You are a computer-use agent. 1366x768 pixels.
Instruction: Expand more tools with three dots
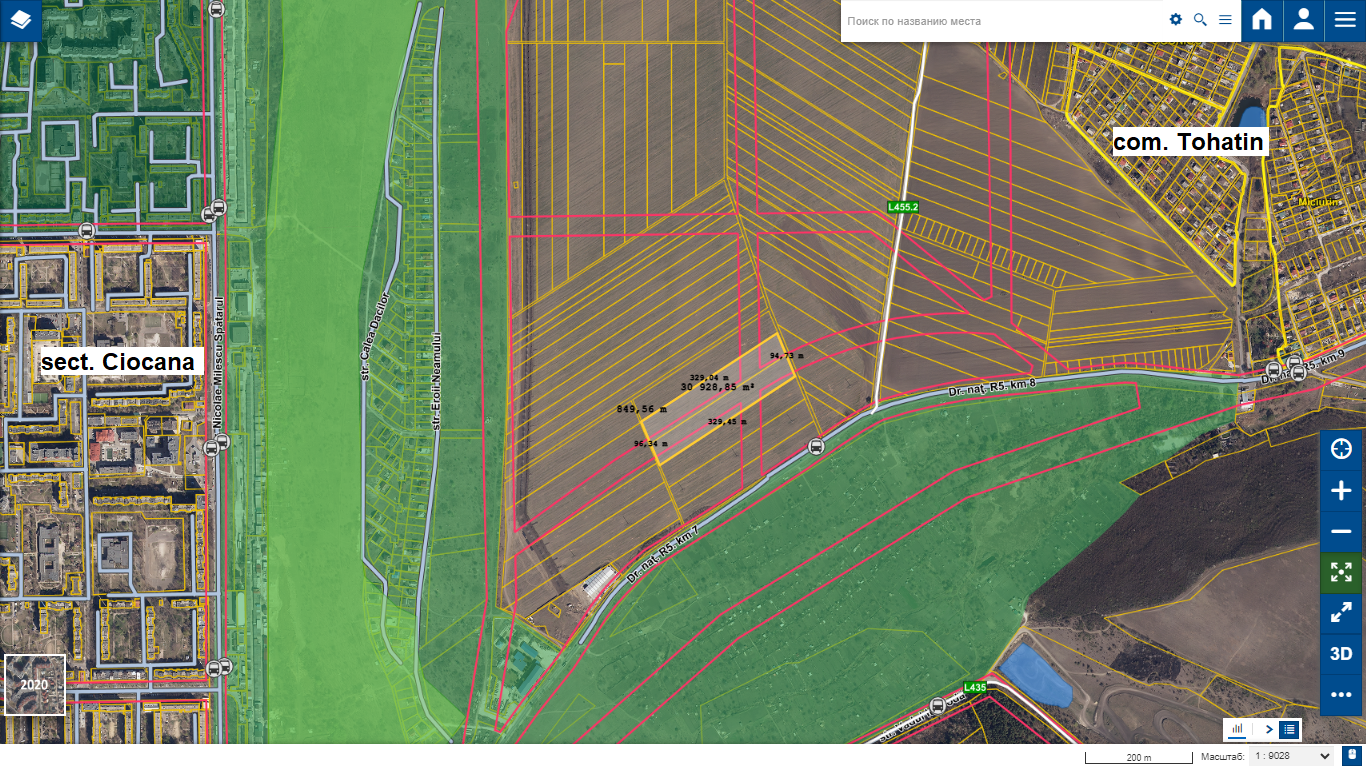1341,695
